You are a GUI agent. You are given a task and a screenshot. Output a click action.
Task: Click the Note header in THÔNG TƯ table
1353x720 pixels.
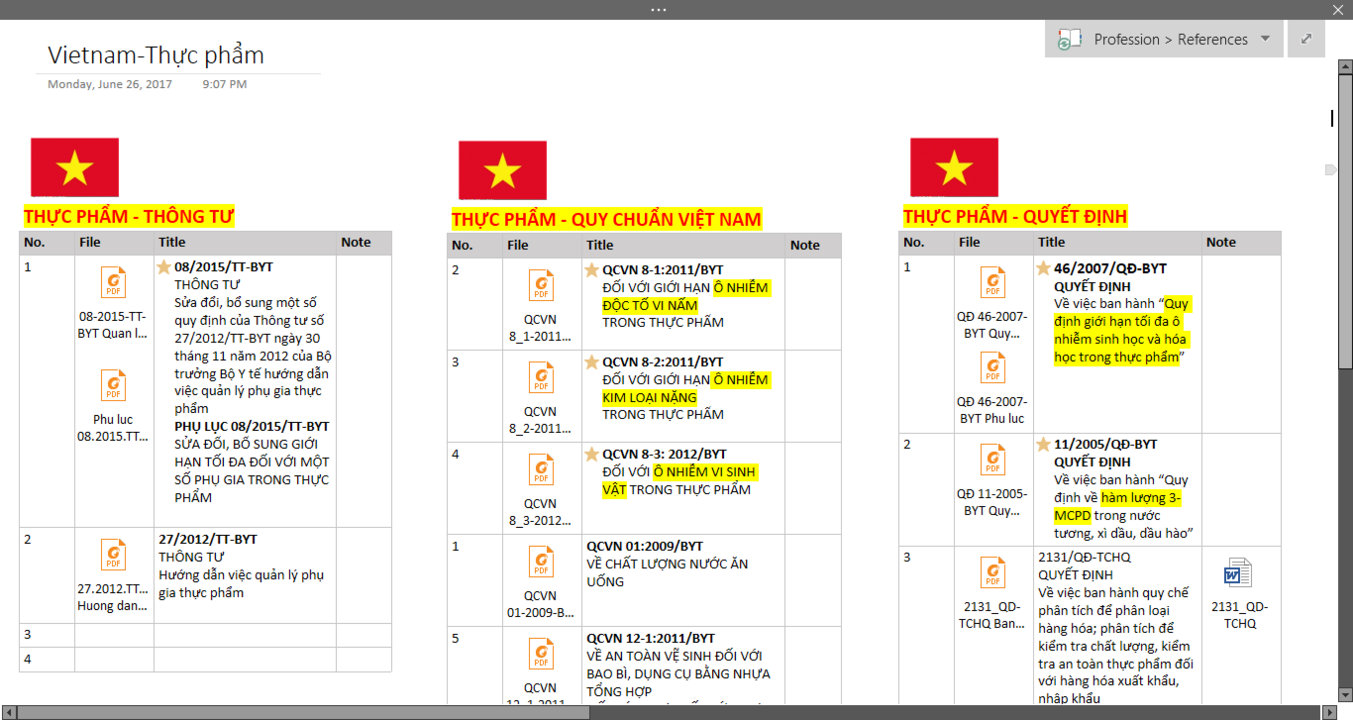pyautogui.click(x=356, y=242)
